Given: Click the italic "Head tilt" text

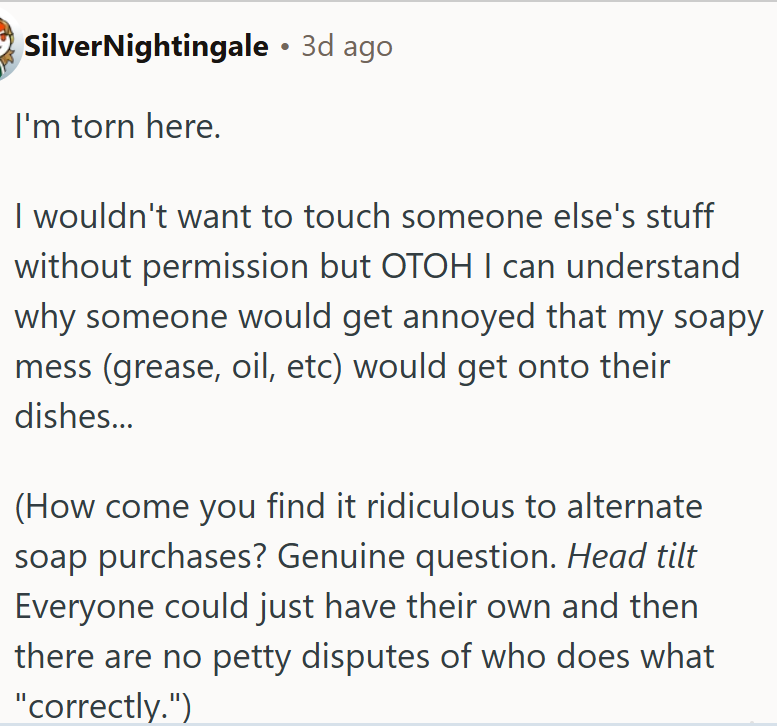Looking at the screenshot, I should click(x=632, y=556).
